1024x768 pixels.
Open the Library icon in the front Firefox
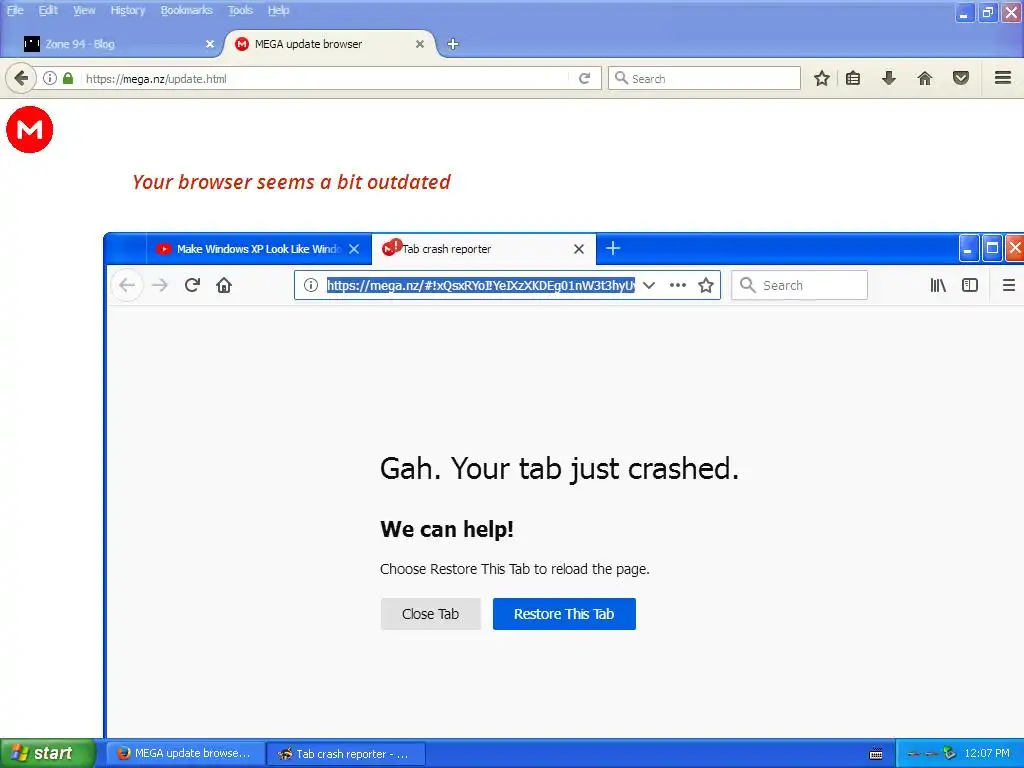pos(938,285)
